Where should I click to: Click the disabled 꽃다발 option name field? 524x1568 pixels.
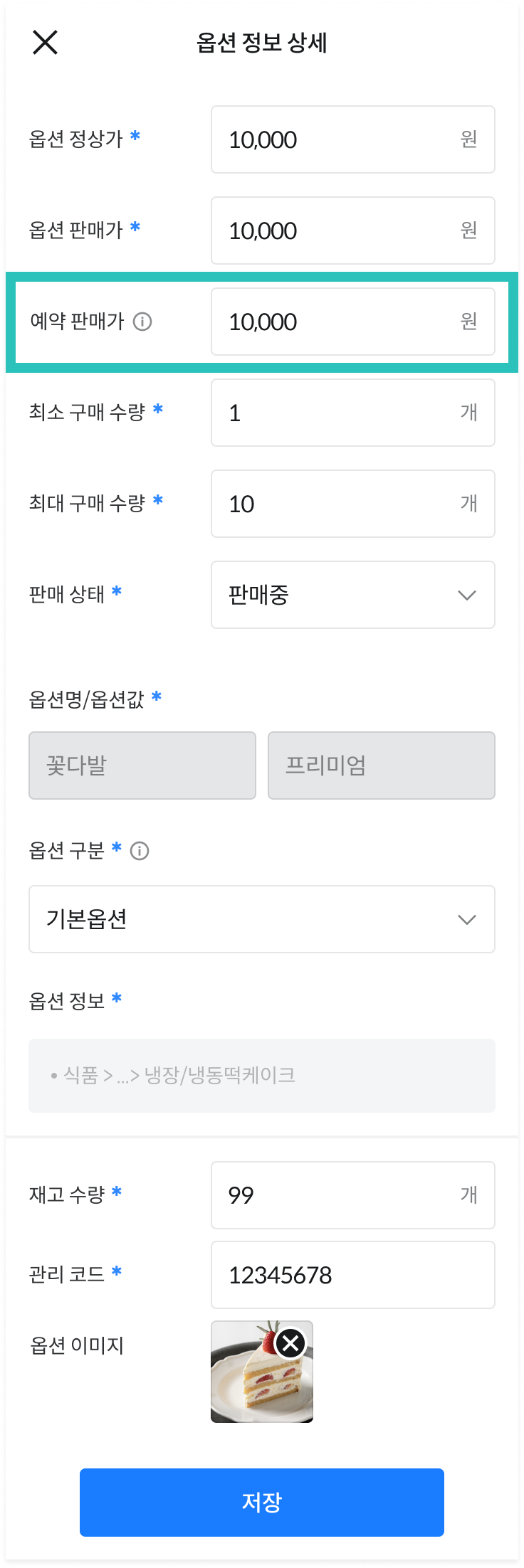pyautogui.click(x=142, y=766)
